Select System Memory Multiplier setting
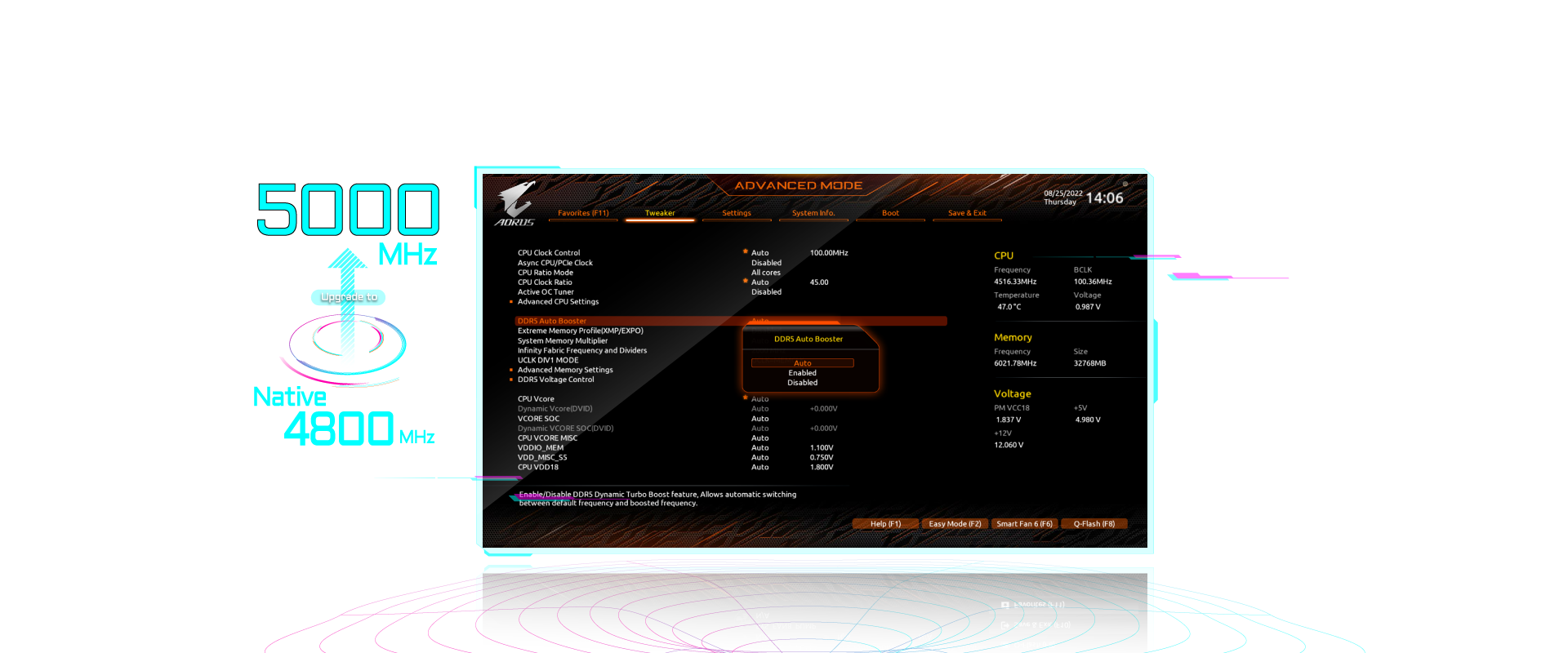Viewport: 1568px width, 653px height. point(563,340)
